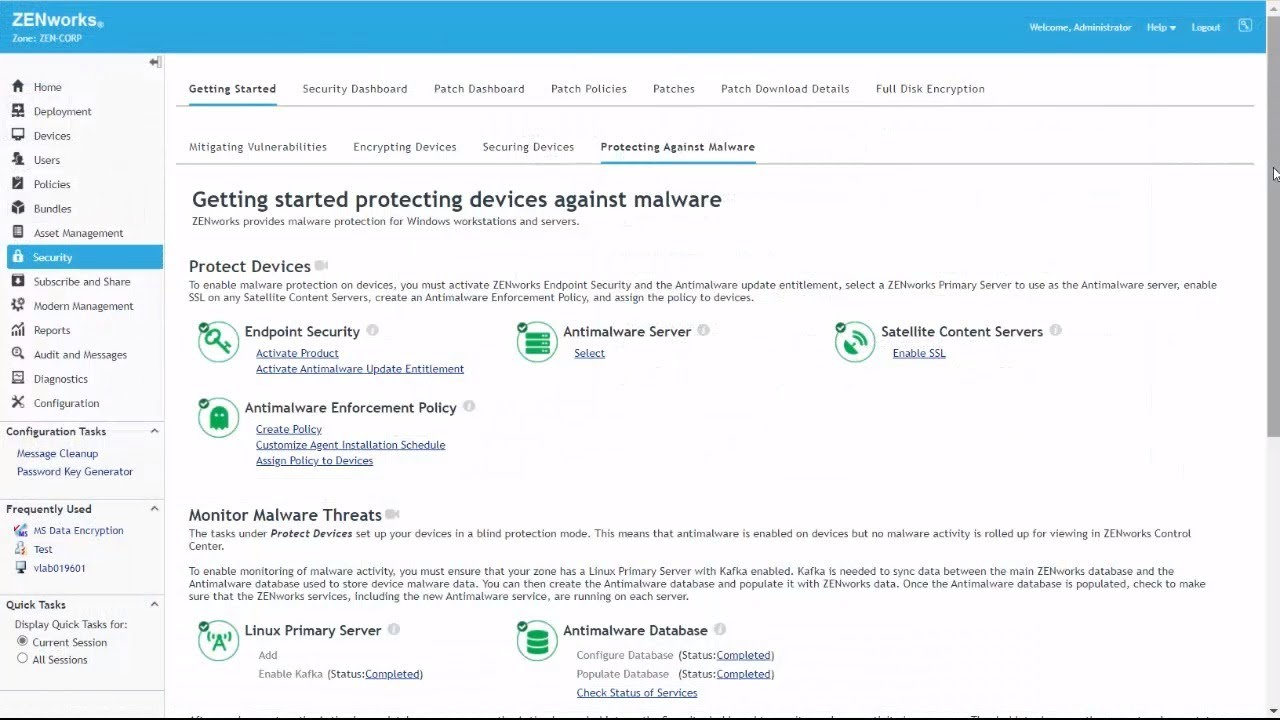
Task: Click the Policies sidebar icon
Action: 18,184
